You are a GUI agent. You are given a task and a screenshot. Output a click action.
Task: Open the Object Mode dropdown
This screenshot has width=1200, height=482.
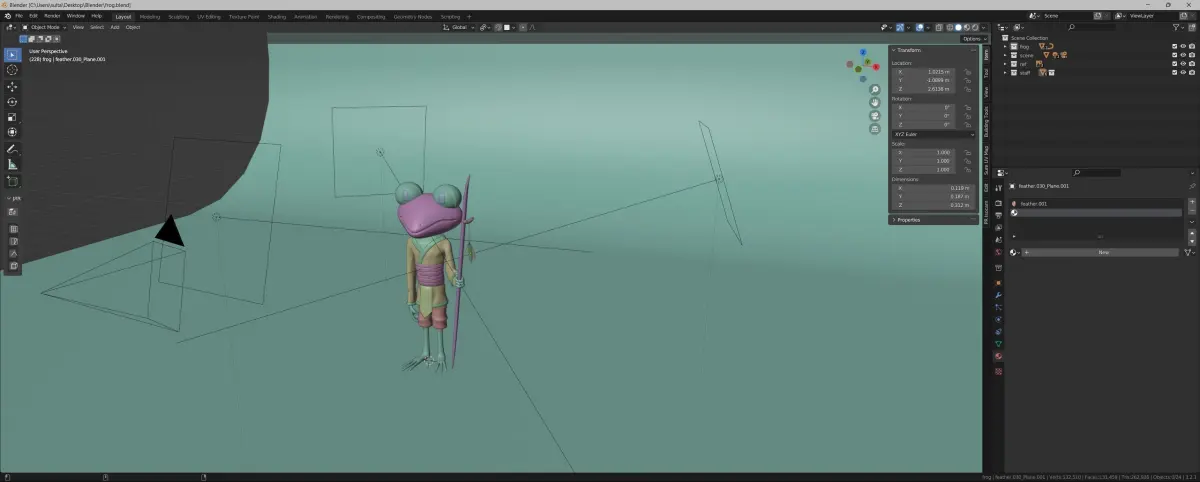point(44,27)
